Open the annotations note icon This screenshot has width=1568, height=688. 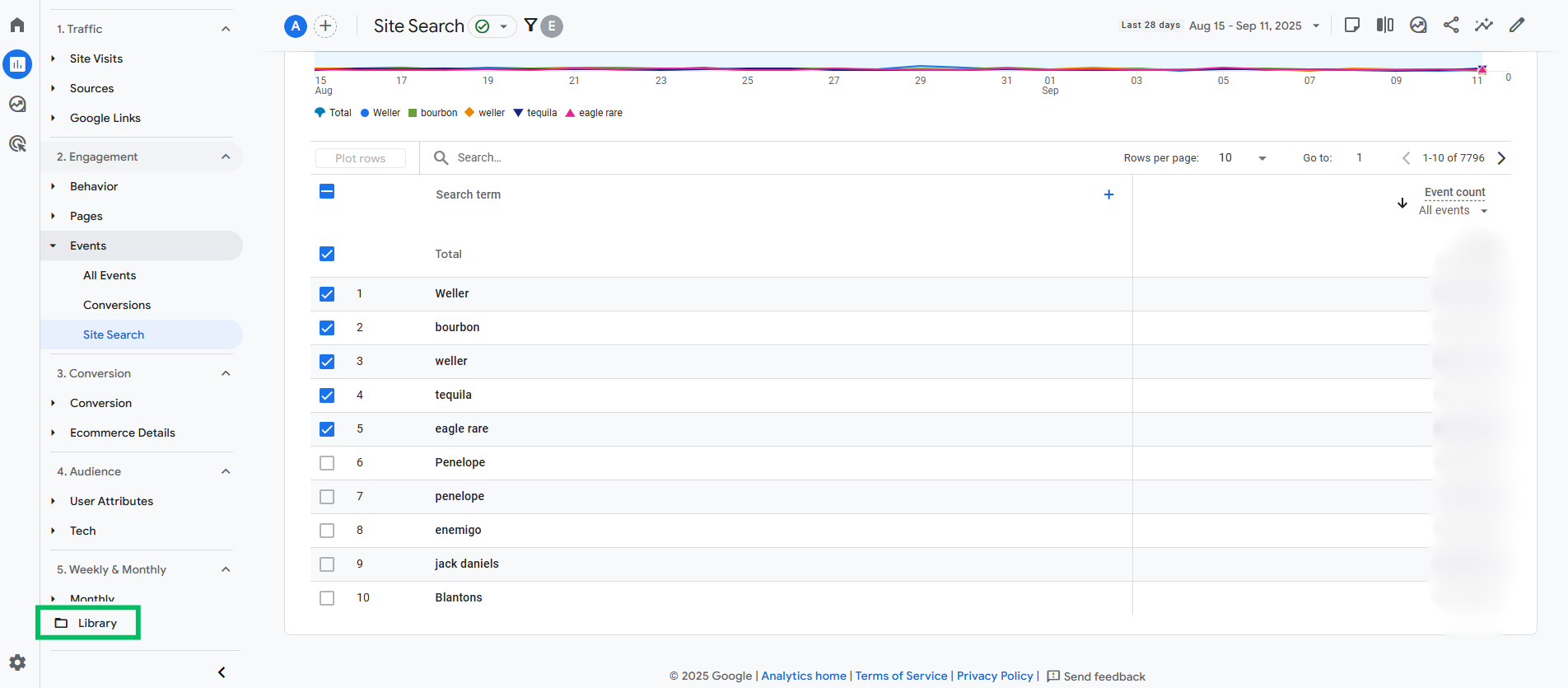tap(1351, 25)
